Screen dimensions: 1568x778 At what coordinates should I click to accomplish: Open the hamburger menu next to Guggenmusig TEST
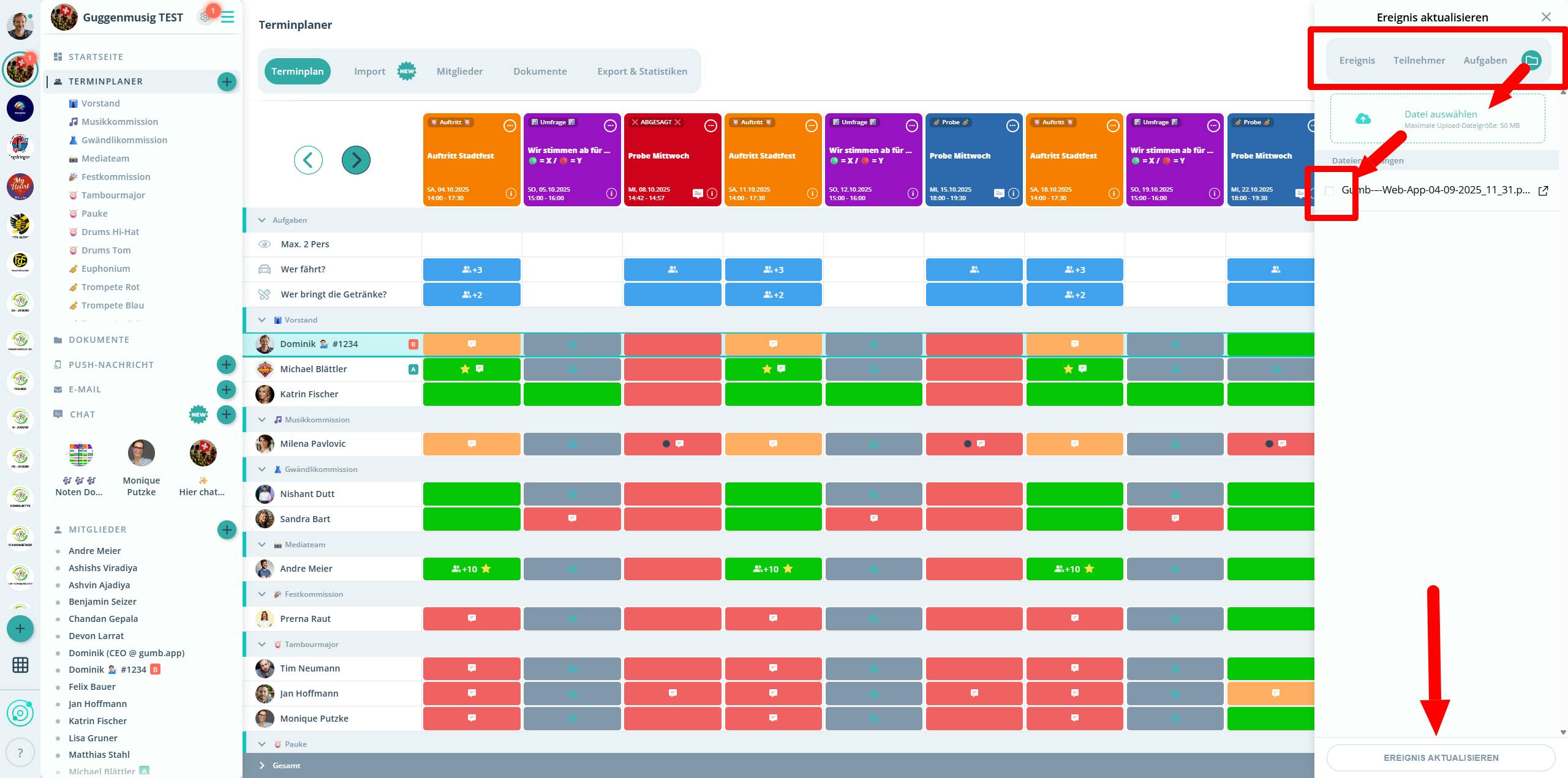tap(228, 17)
